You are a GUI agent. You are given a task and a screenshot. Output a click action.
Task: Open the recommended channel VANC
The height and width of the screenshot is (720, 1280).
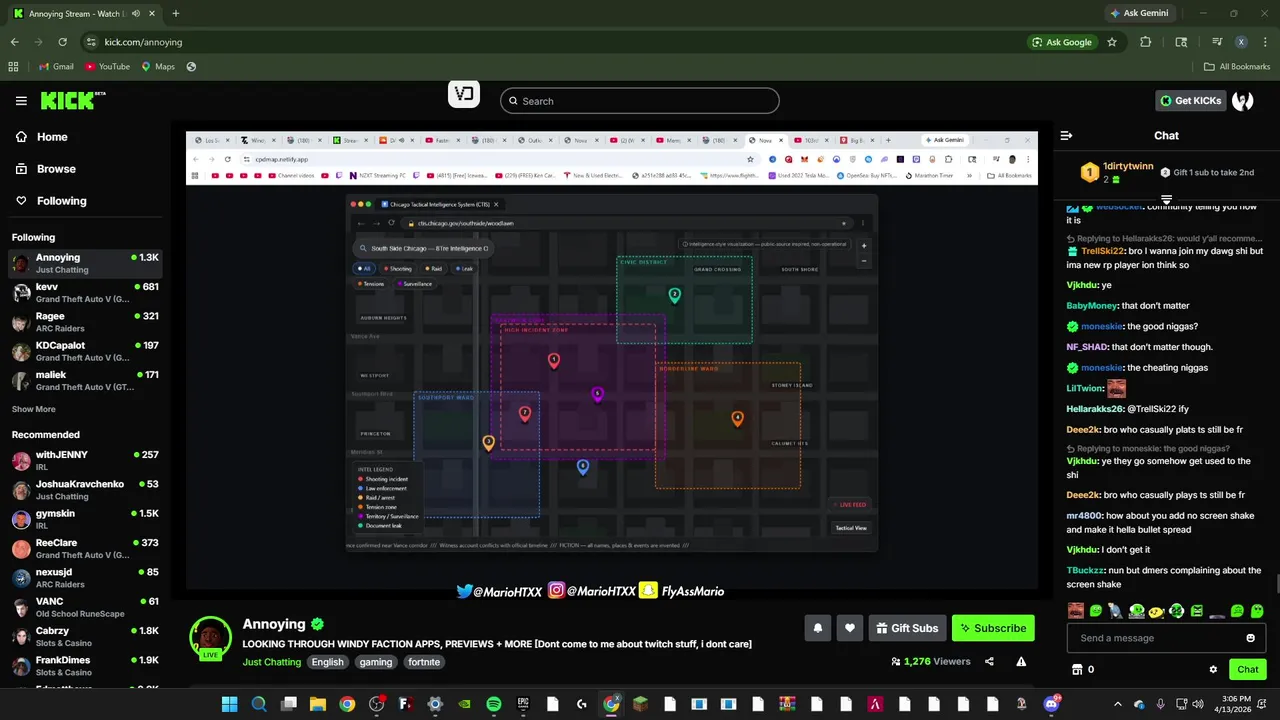click(x=85, y=607)
